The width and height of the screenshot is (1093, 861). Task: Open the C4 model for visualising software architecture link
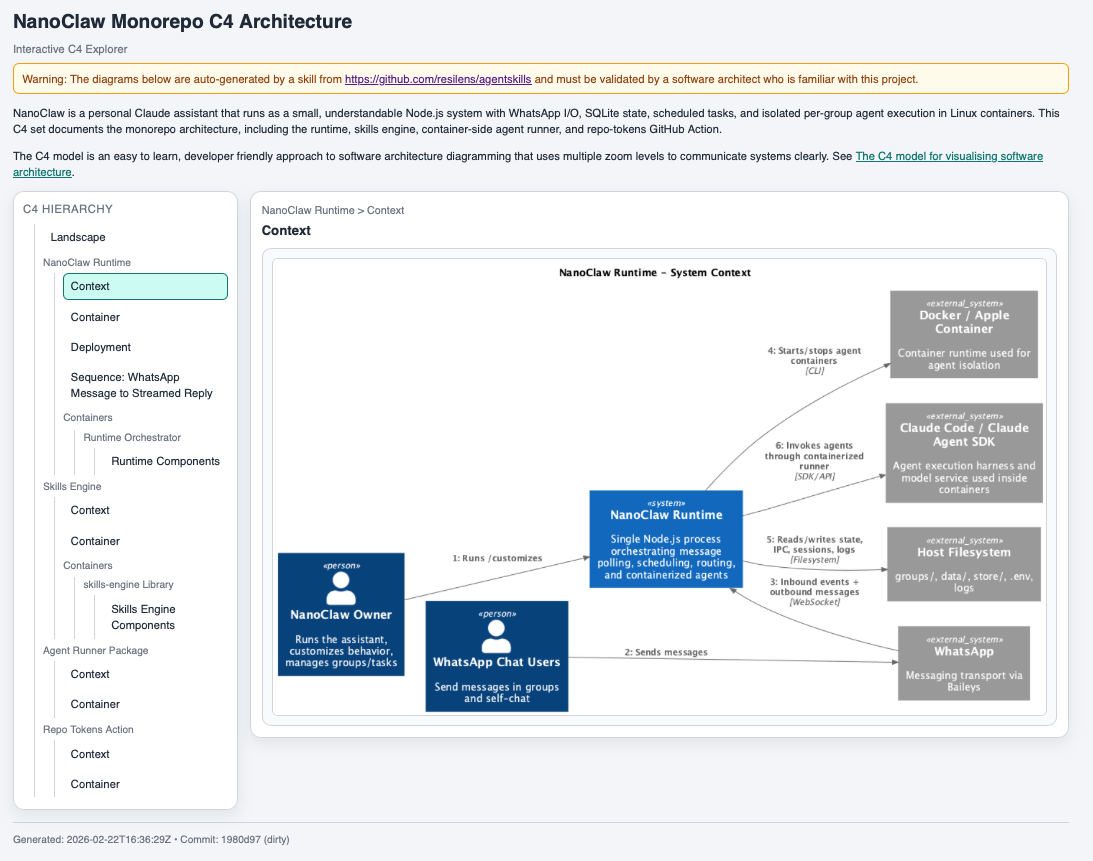pos(949,156)
